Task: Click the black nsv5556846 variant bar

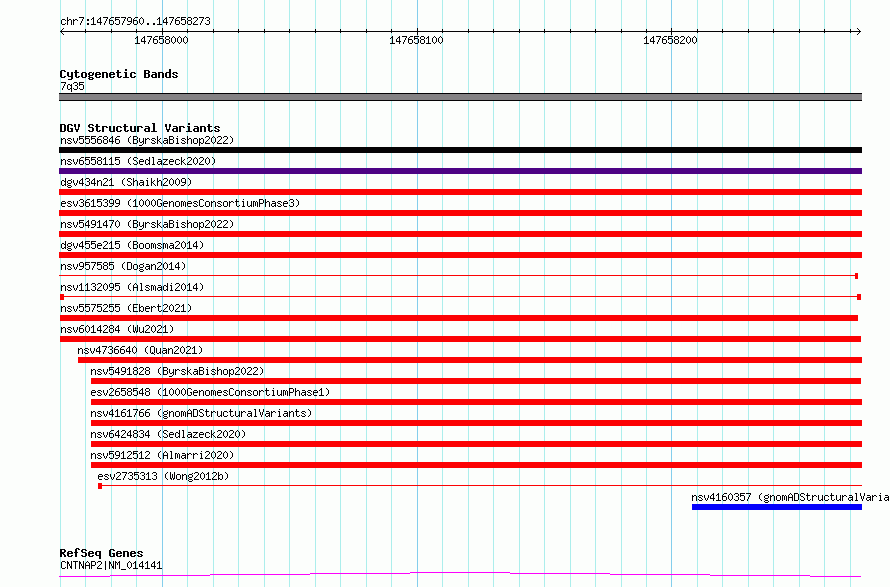Action: point(460,150)
